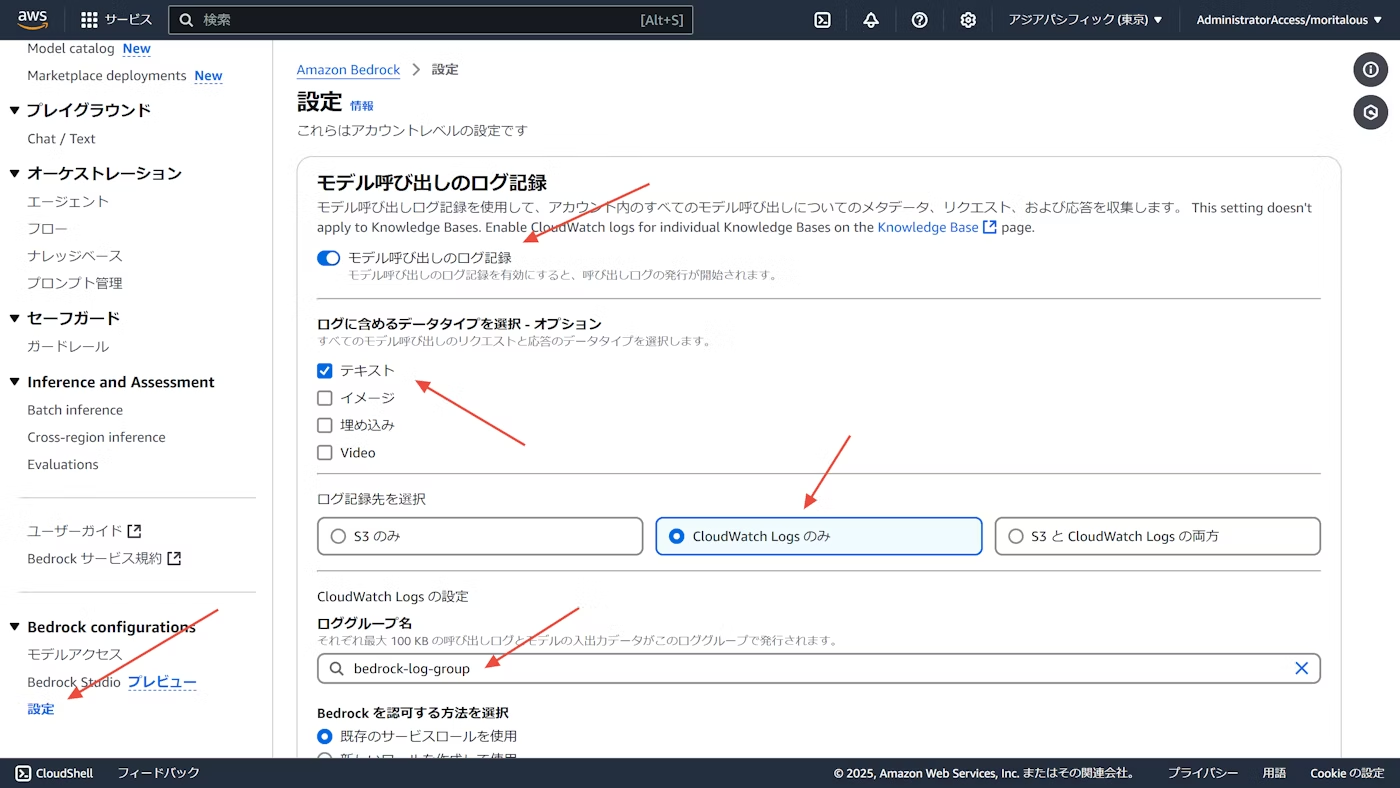The image size is (1400, 788).
Task: Open ユーザーガイド link
Action: point(75,531)
